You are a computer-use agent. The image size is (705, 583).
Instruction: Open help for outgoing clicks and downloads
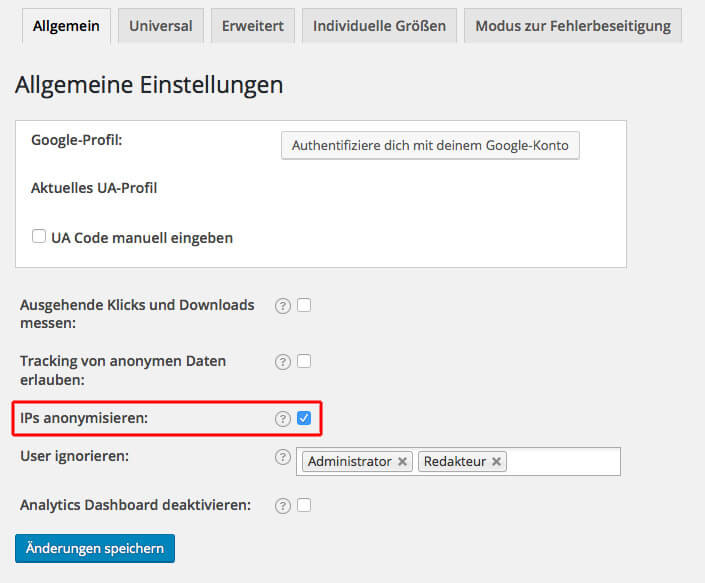click(282, 306)
